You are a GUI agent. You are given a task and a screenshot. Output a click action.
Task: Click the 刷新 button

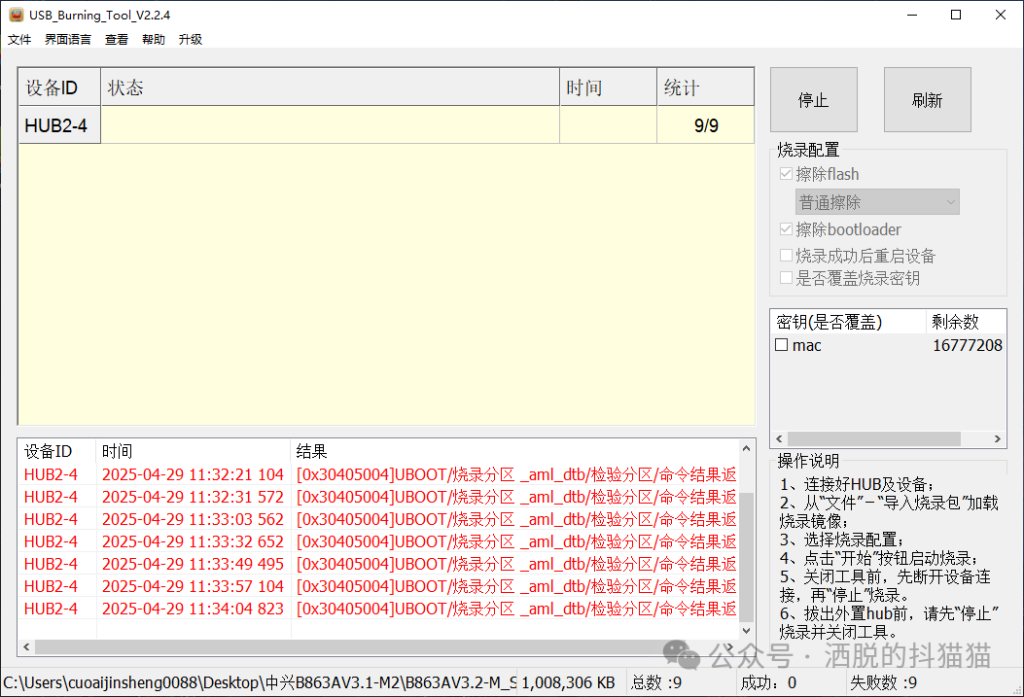927,100
